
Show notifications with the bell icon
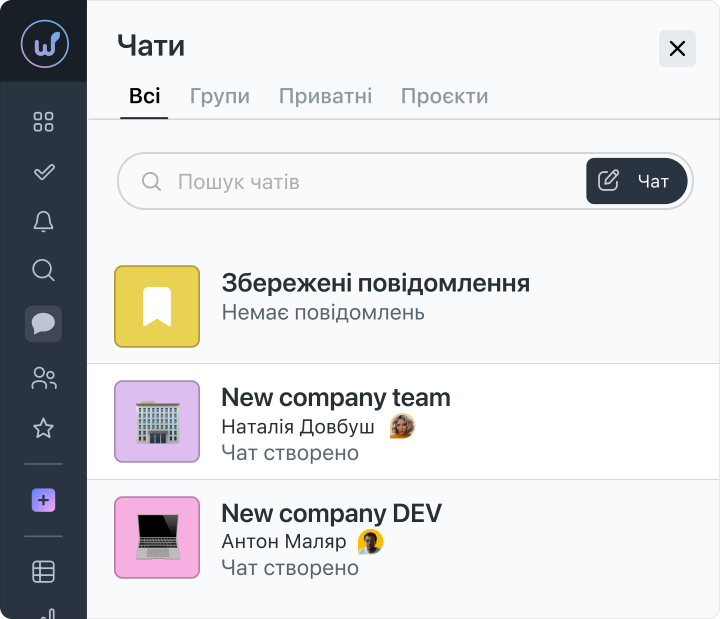pyautogui.click(x=44, y=221)
